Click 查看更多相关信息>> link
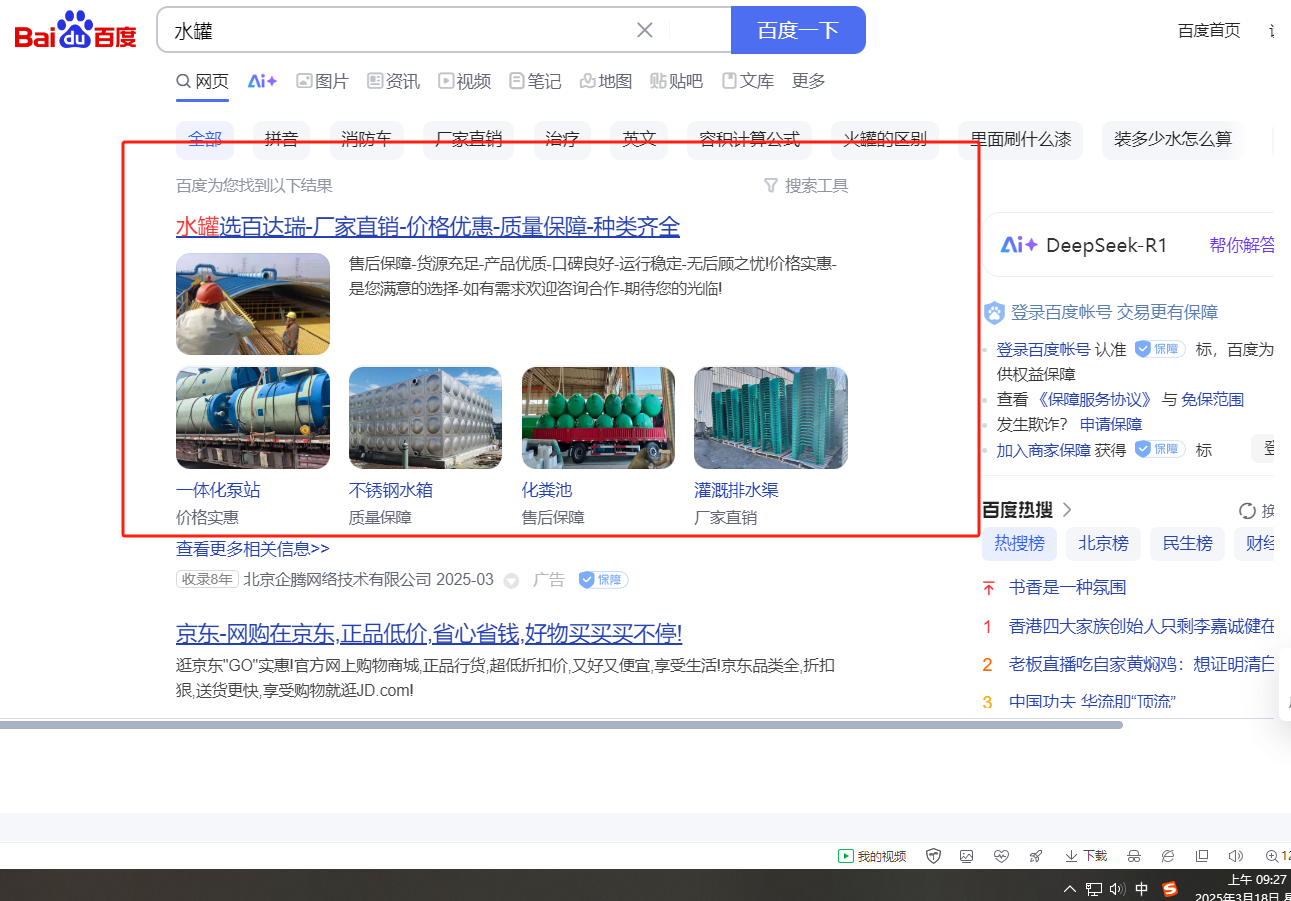This screenshot has height=901, width=1291. click(x=253, y=549)
